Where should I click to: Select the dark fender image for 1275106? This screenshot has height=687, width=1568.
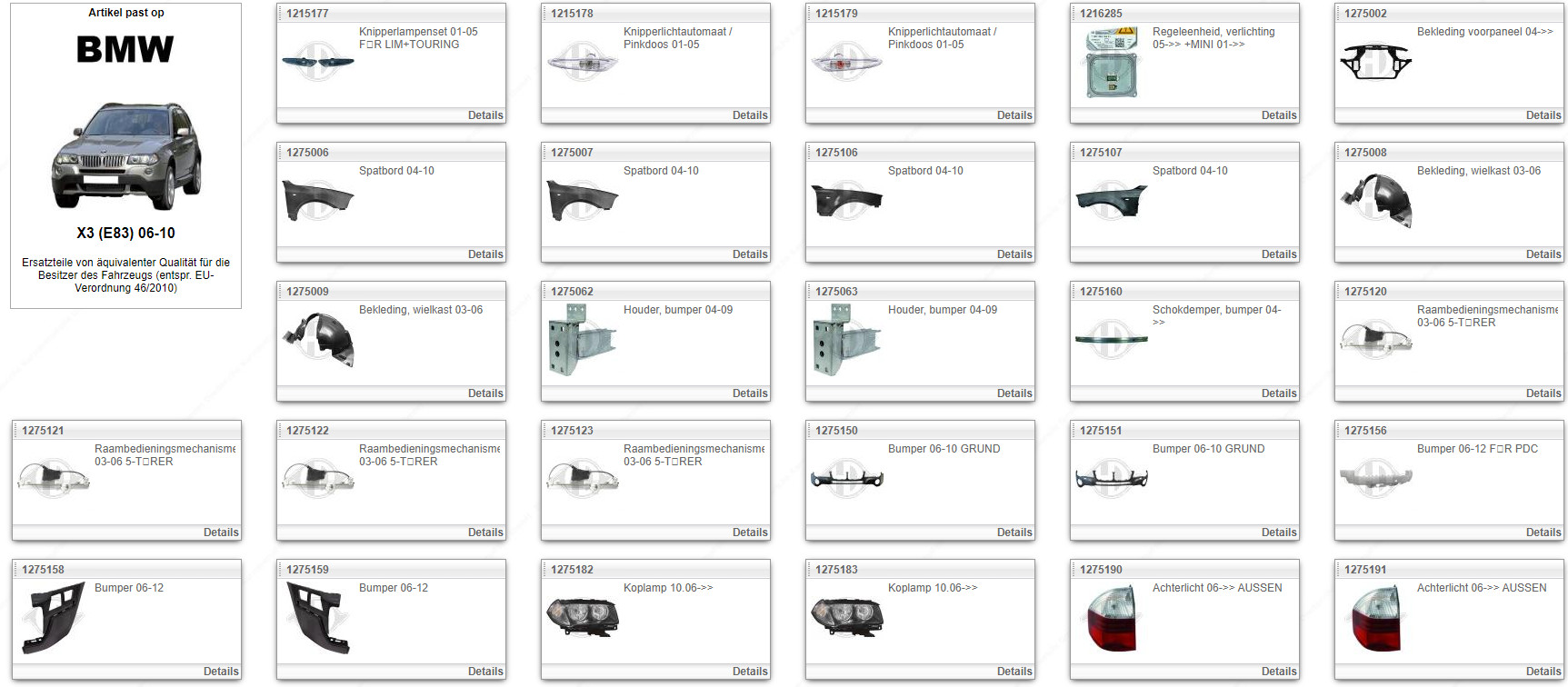tap(846, 201)
